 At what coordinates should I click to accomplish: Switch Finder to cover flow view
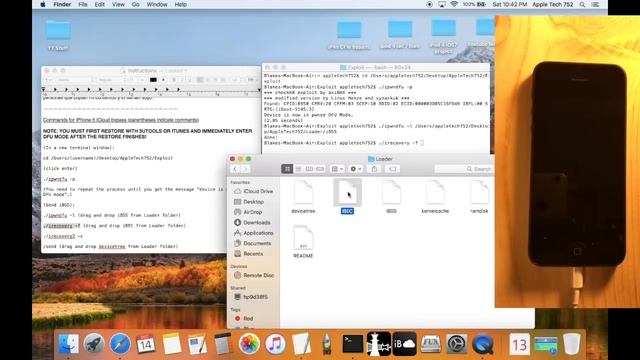pyautogui.click(x=320, y=169)
